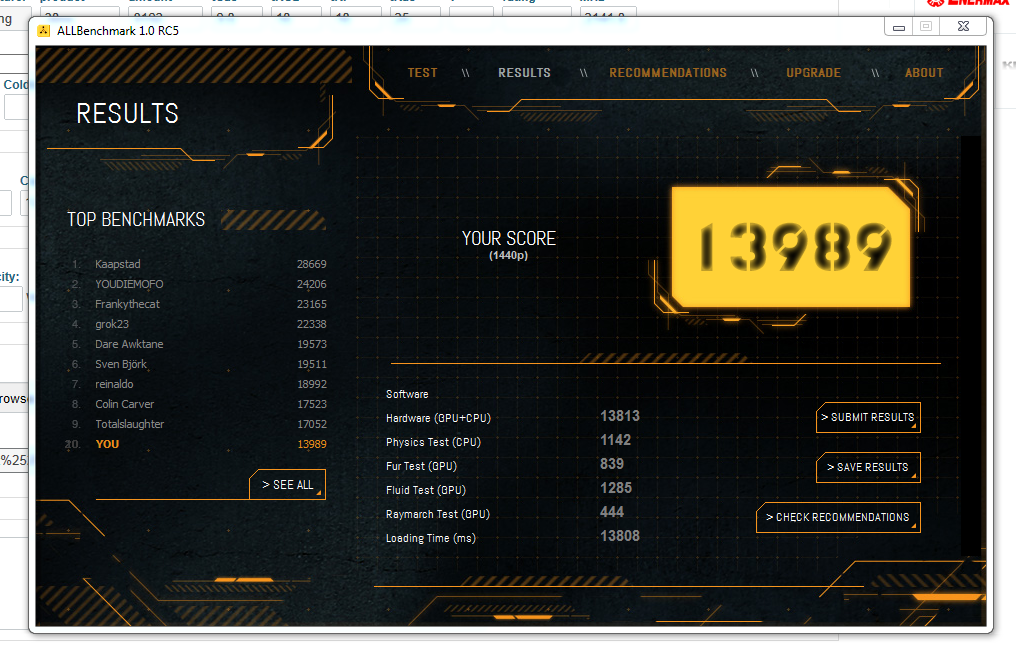Screen dimensions: 1016x657
Task: Click the Physics Test value 1142
Action: (616, 440)
